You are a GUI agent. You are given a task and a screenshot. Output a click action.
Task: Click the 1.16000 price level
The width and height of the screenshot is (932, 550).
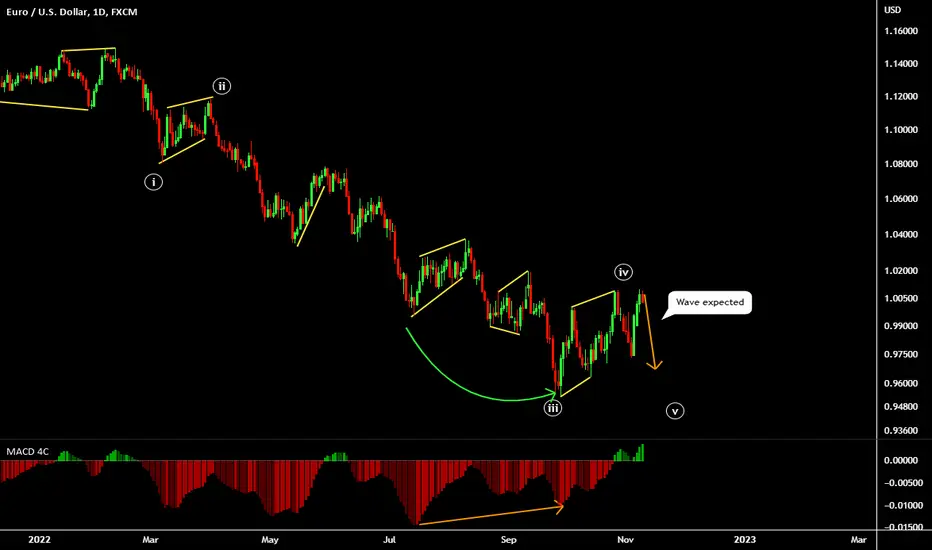click(x=900, y=31)
